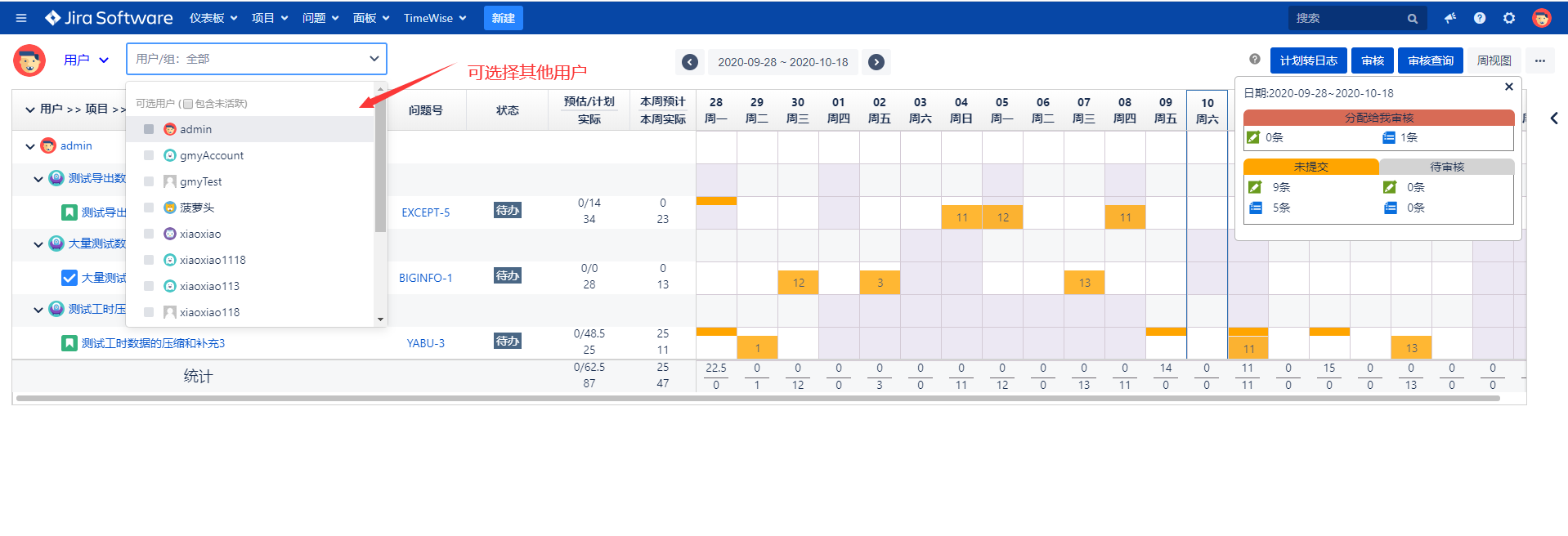Screen dimensions: 1568x536
Task: Open the 面板 menu in top bar
Action: point(370,18)
